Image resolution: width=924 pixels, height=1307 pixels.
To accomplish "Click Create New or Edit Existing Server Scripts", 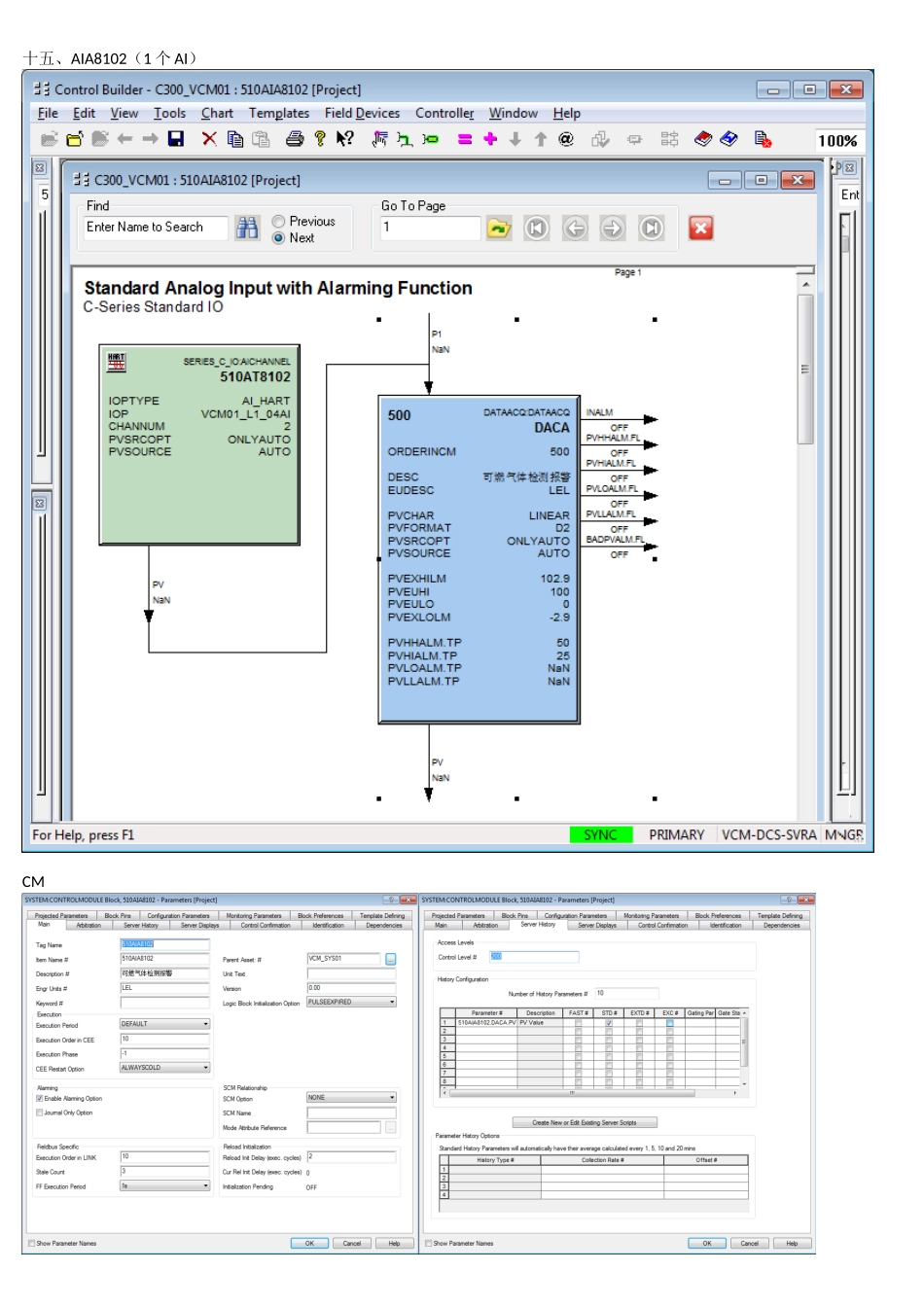I will 585,1122.
